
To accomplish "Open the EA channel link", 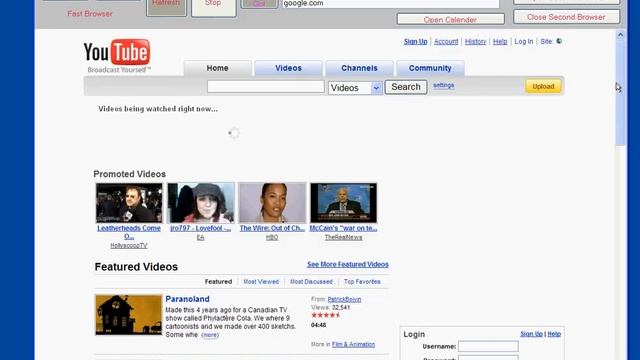I will (x=200, y=238).
